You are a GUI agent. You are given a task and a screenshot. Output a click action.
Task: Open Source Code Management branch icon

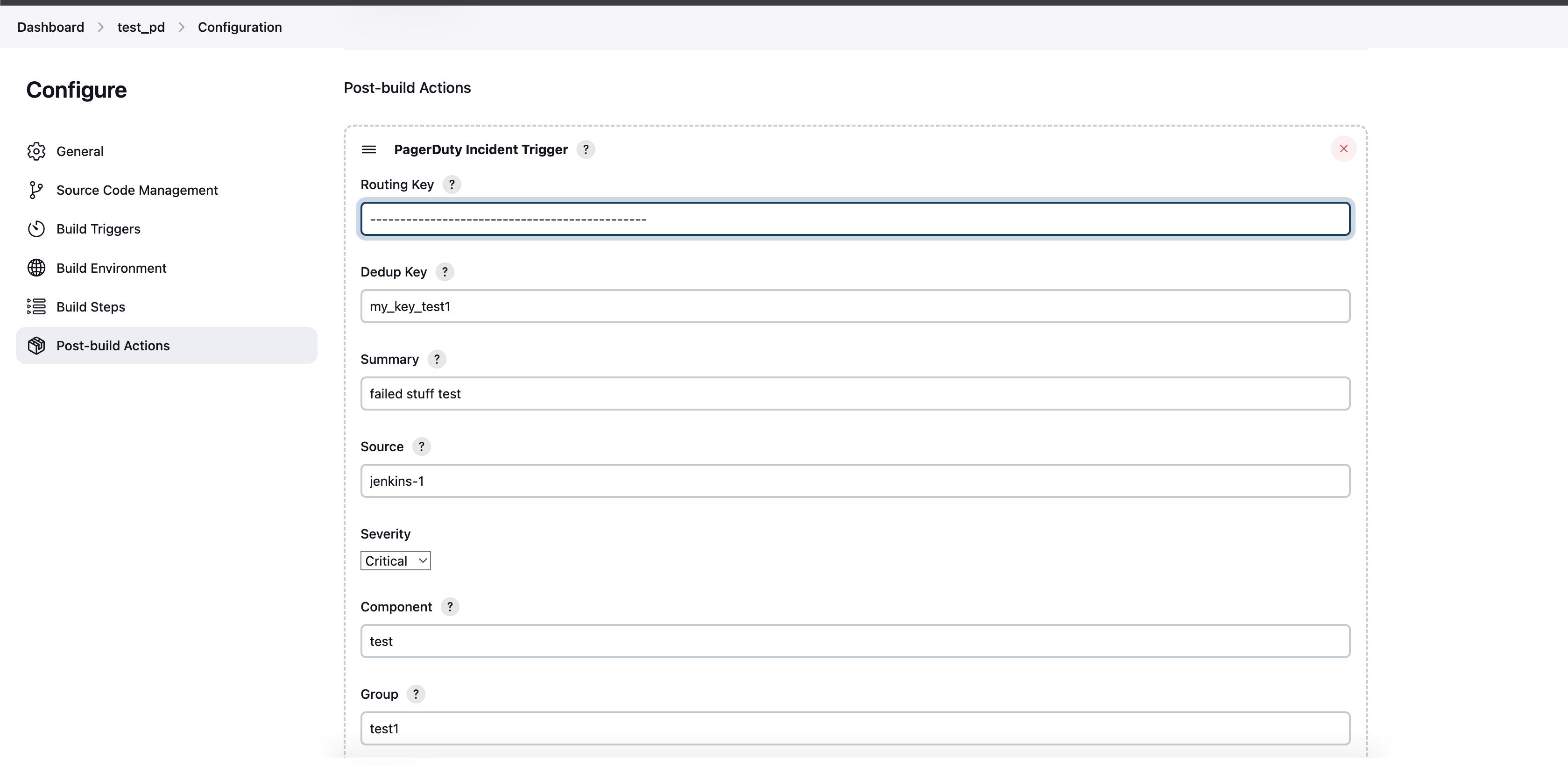point(36,190)
